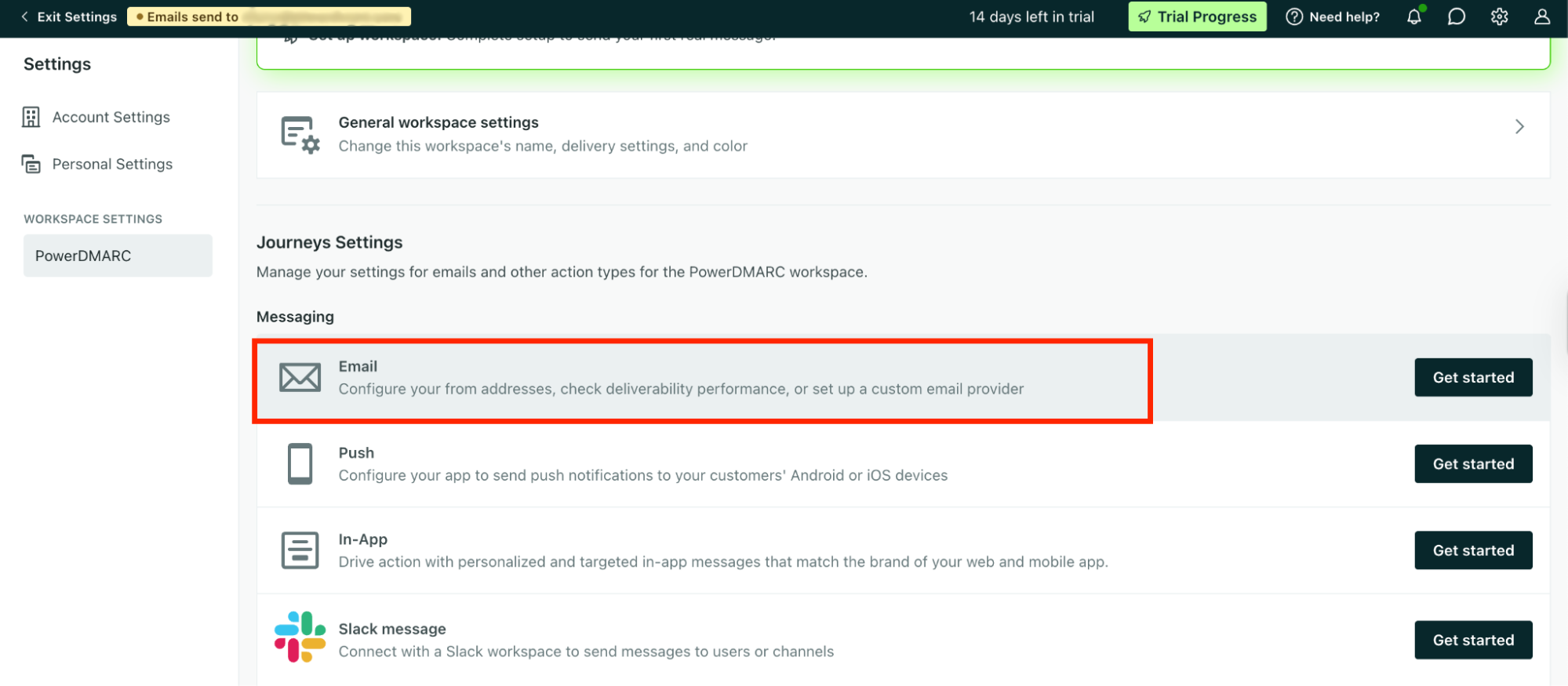Select PowerDMARC workspace in sidebar
Screen dimensions: 1568x686
click(118, 256)
